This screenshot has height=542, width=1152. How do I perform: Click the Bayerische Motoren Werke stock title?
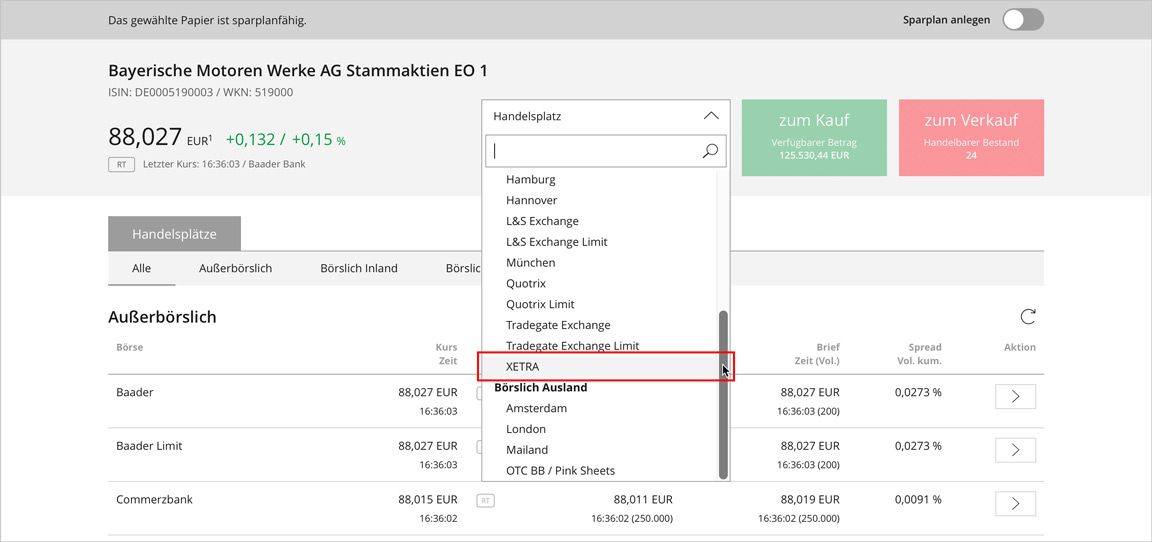click(x=298, y=71)
